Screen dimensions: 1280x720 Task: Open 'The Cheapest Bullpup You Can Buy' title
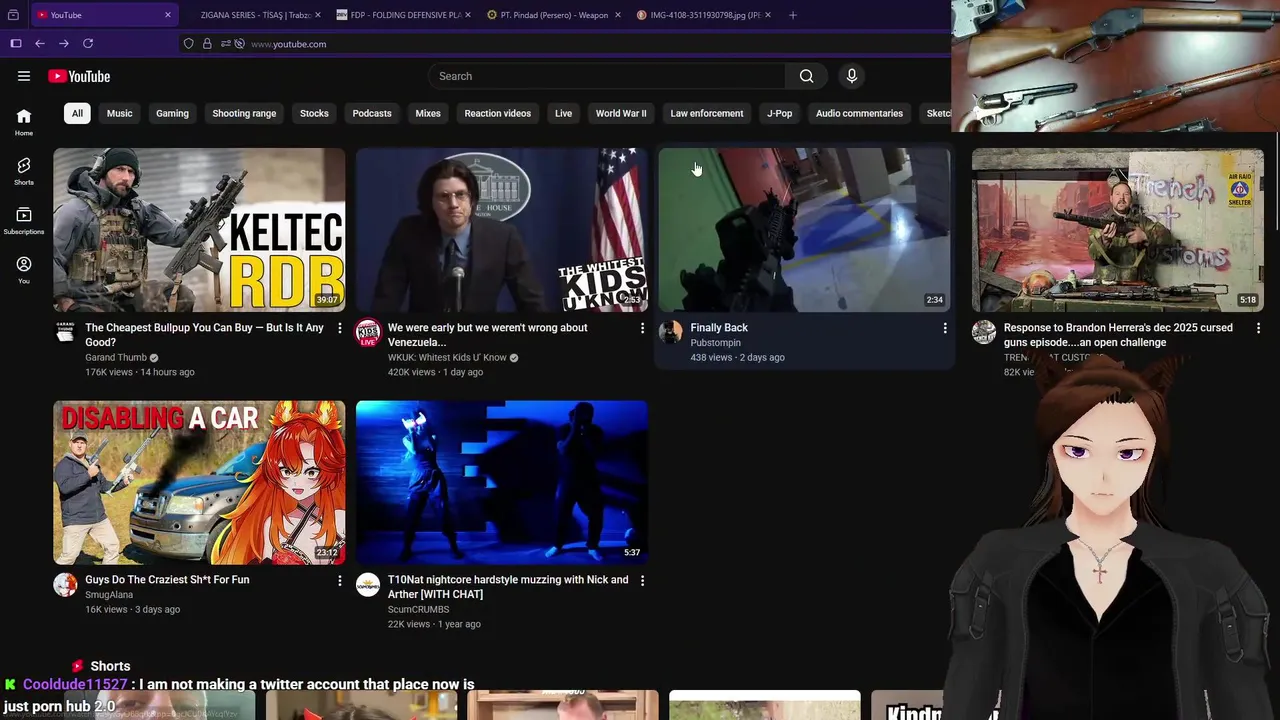click(x=204, y=335)
